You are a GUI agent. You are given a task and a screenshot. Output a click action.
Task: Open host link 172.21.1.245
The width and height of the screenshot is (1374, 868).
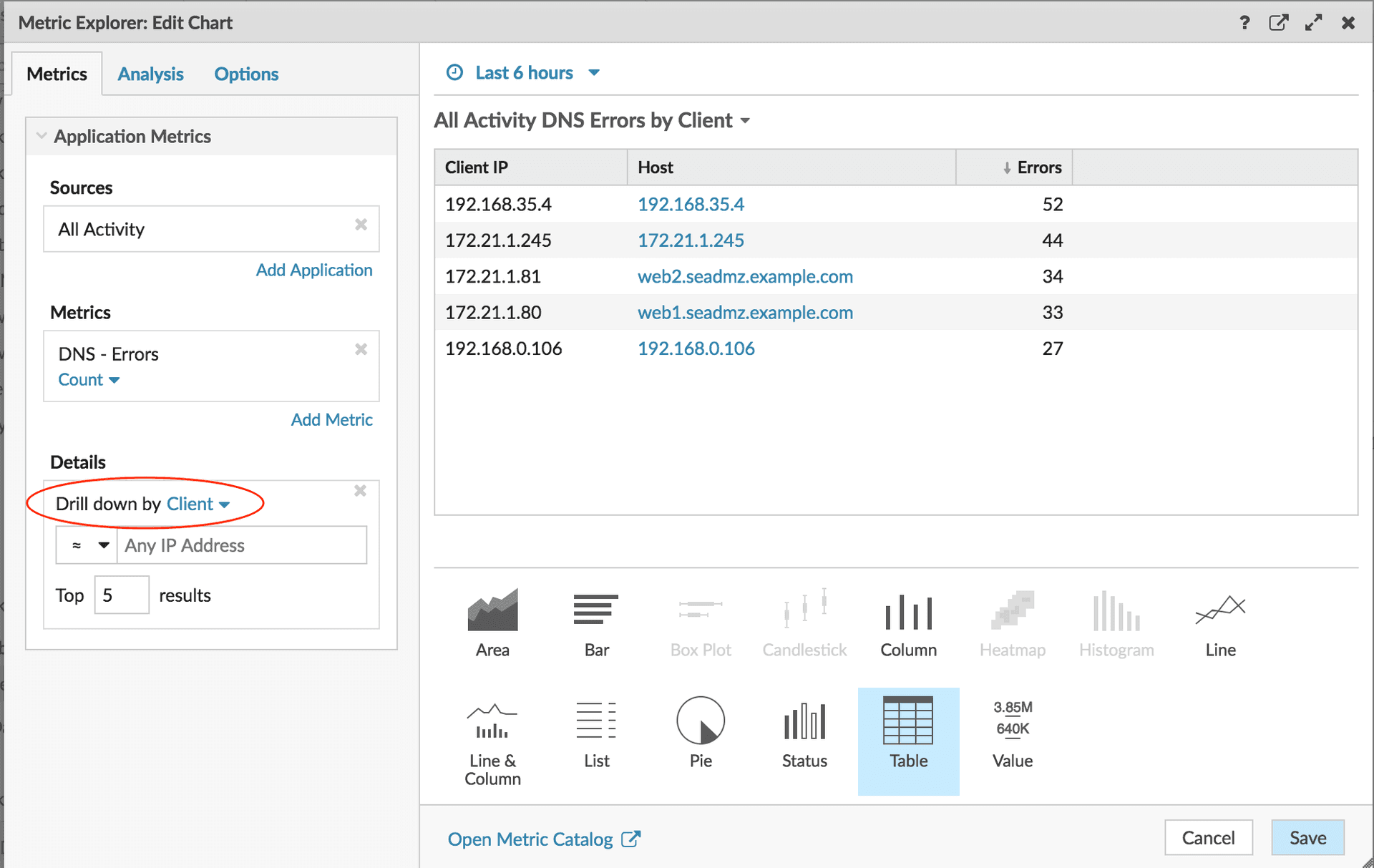pyautogui.click(x=691, y=240)
